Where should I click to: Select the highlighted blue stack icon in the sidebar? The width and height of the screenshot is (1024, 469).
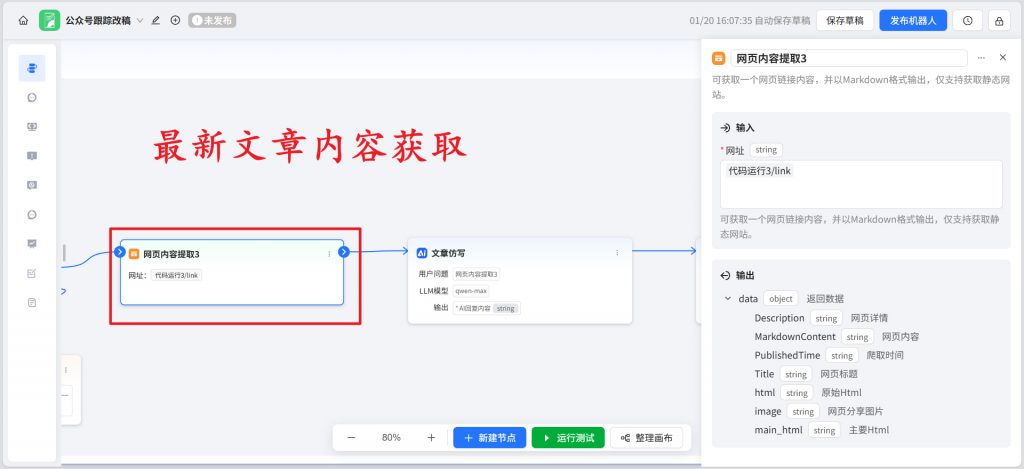click(x=32, y=68)
